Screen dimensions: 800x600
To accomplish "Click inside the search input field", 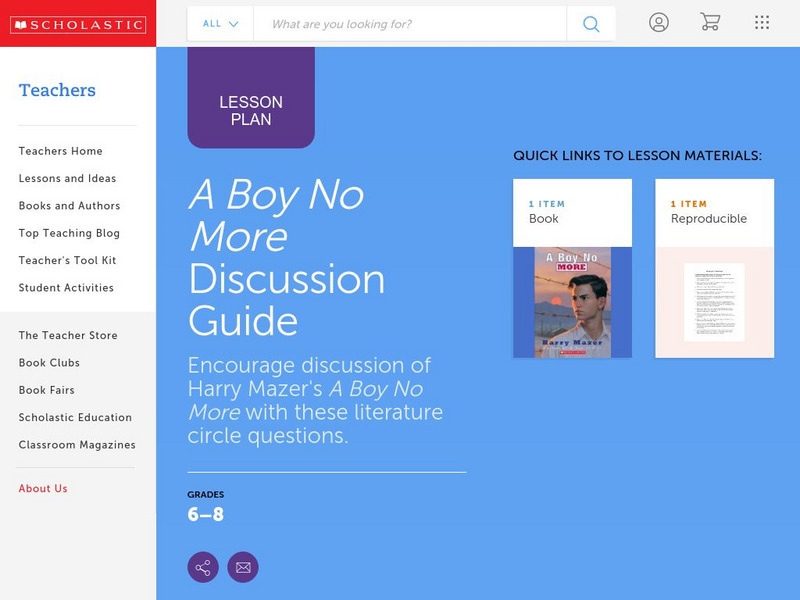I will [x=400, y=23].
